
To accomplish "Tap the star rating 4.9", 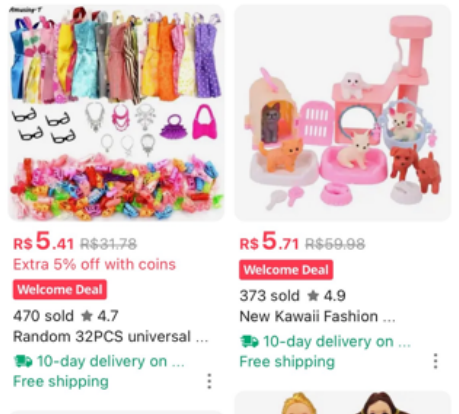I will (x=326, y=296).
